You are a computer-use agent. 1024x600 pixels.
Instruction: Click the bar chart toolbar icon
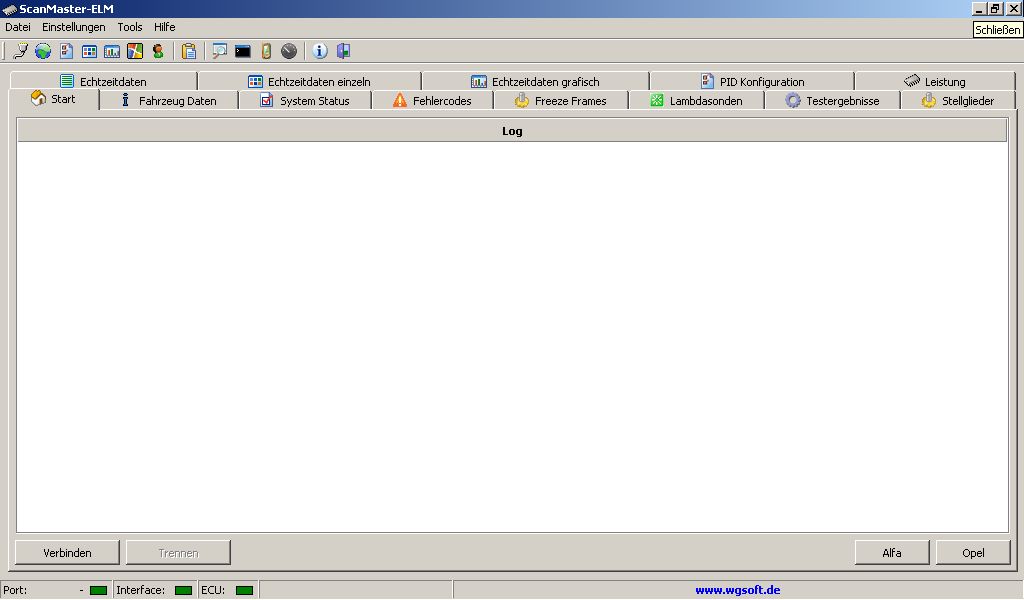pos(112,51)
